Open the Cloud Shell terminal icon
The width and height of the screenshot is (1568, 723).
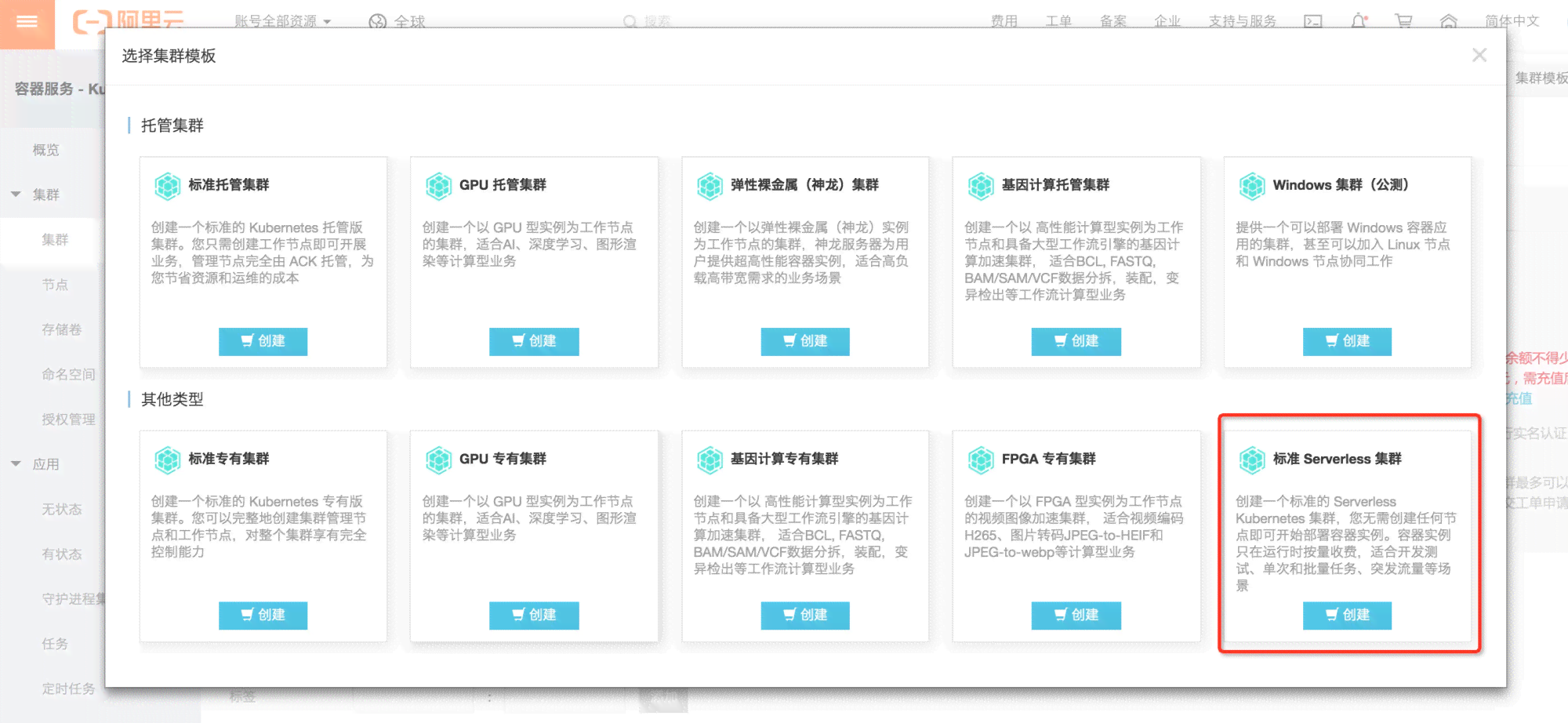tap(1313, 21)
